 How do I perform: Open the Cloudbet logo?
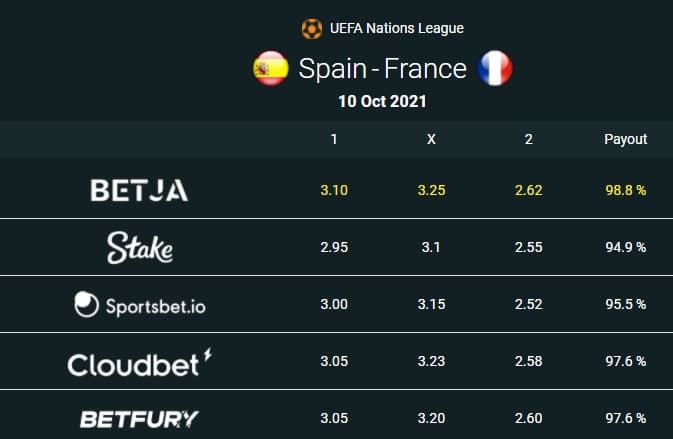pos(139,362)
